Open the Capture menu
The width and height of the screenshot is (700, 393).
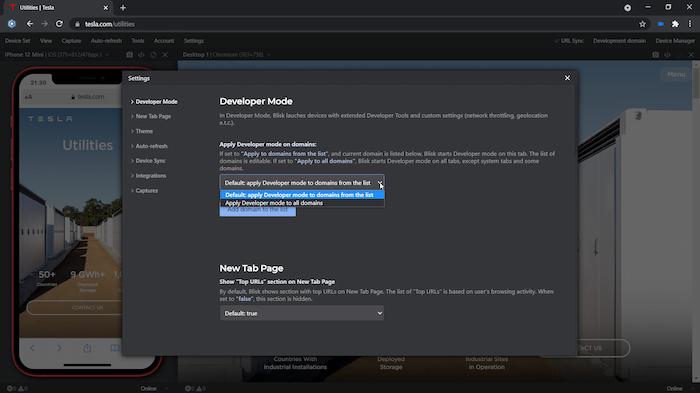[71, 41]
